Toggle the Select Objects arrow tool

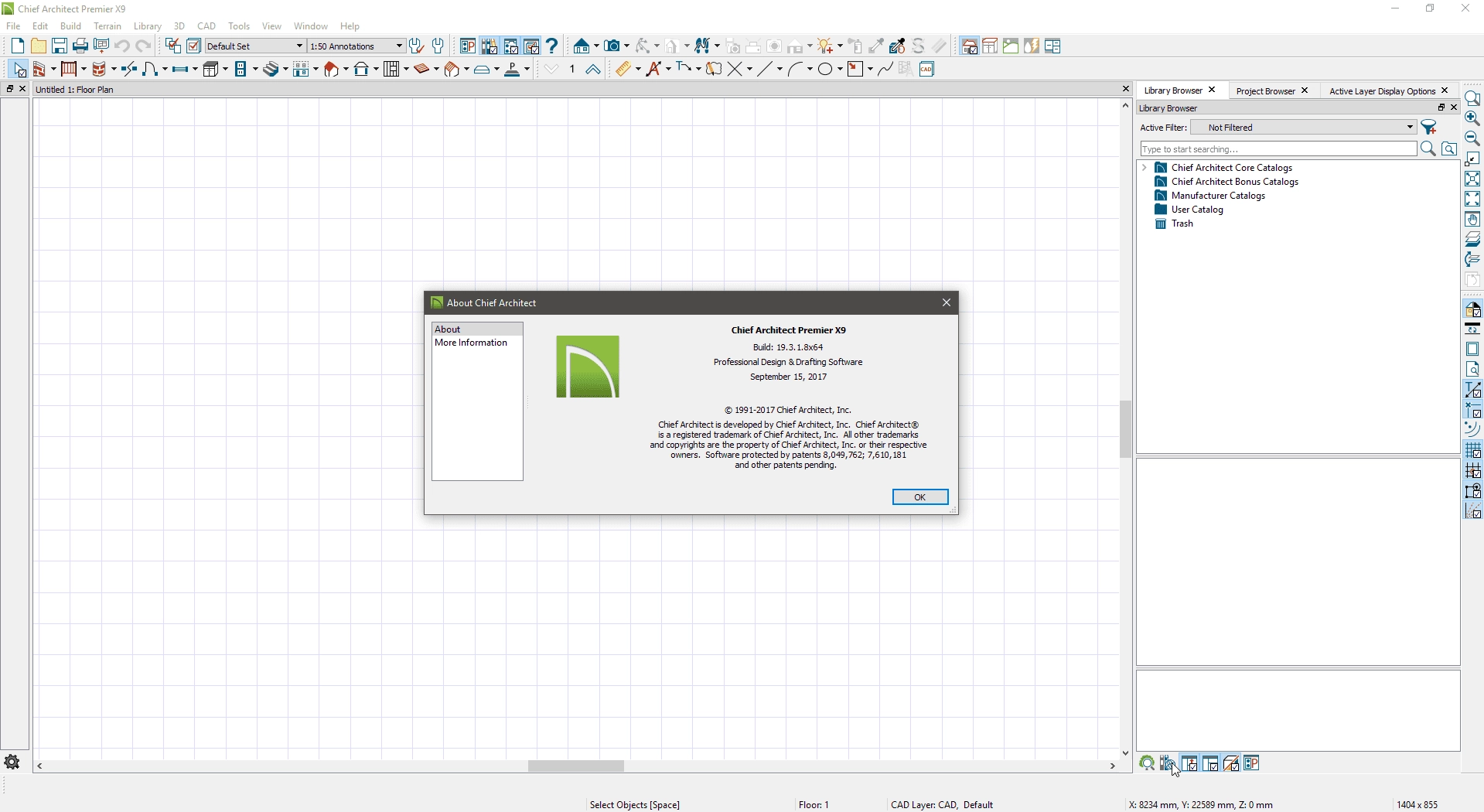(19, 70)
